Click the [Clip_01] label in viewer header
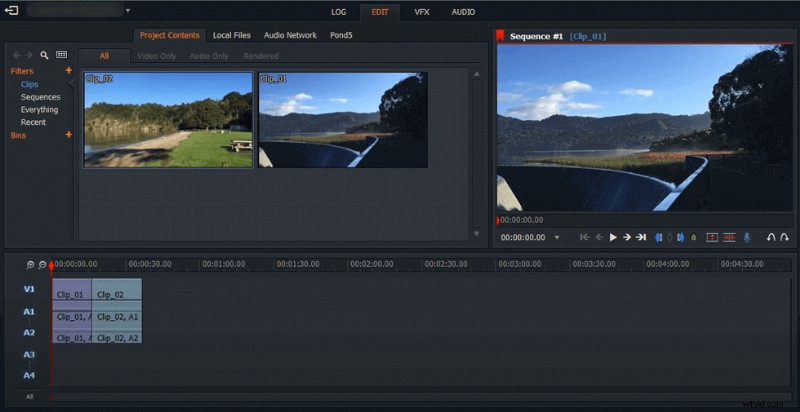Screen dimensions: 800x412 coord(588,36)
